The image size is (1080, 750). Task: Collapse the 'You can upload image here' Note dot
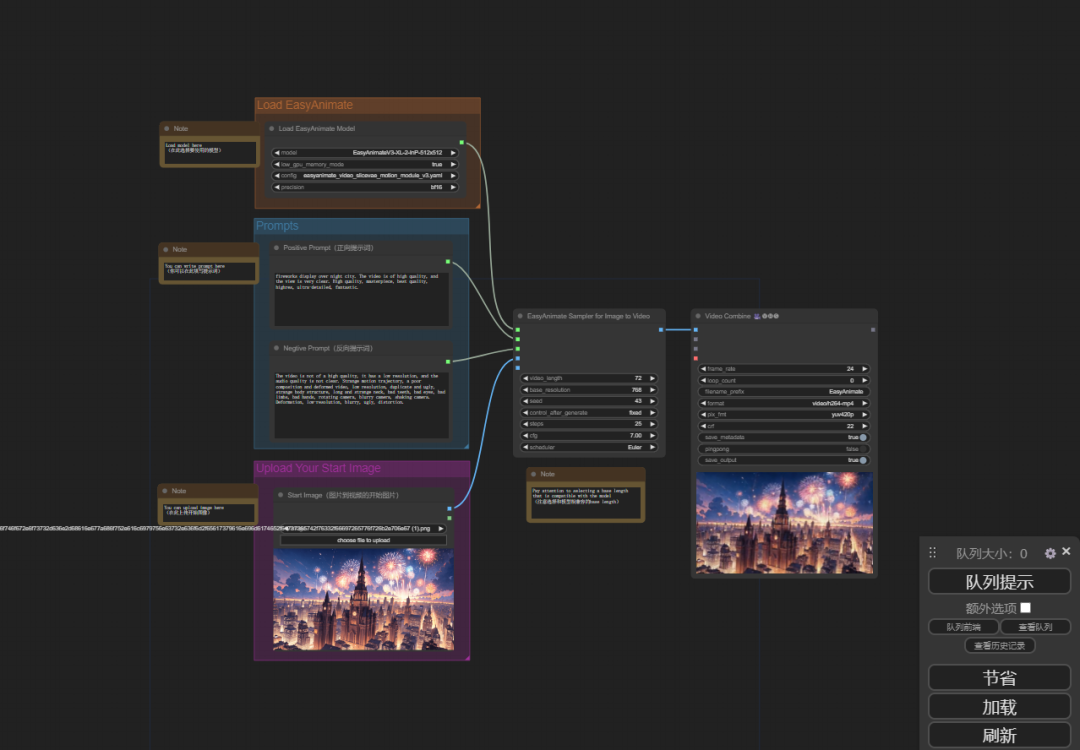coord(165,491)
